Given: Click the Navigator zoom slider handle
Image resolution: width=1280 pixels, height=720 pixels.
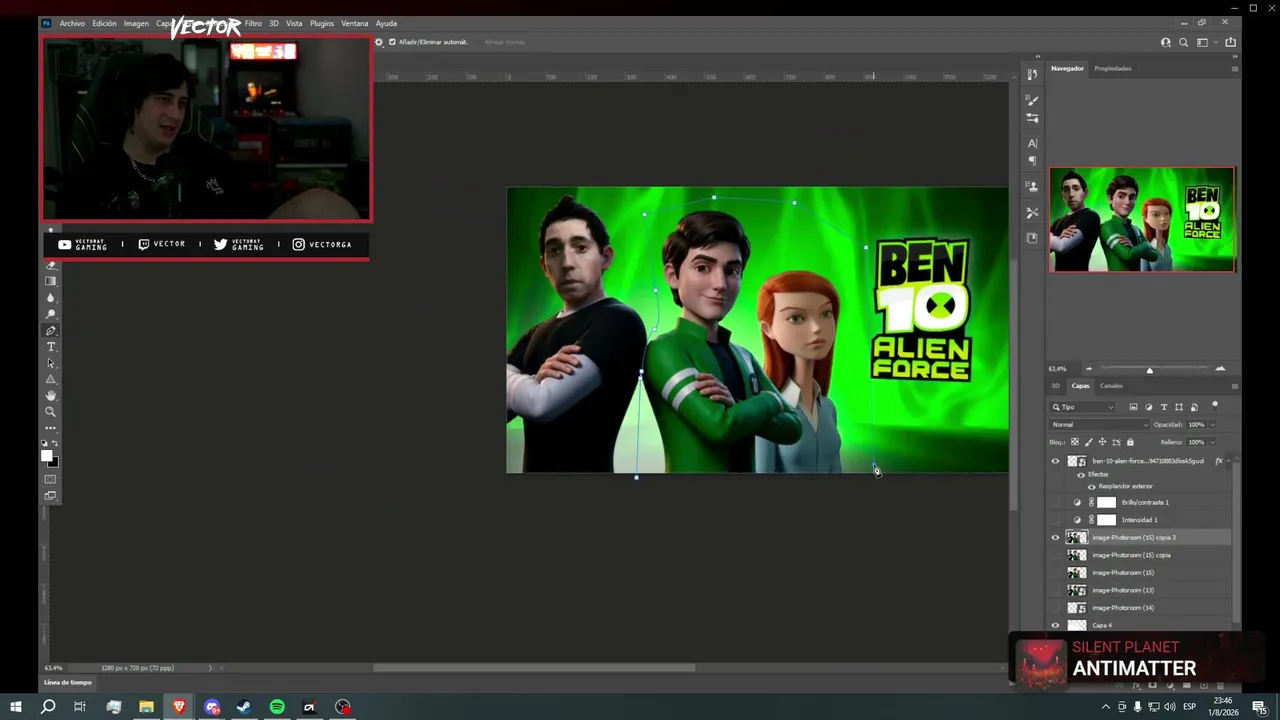Looking at the screenshot, I should [1149, 370].
